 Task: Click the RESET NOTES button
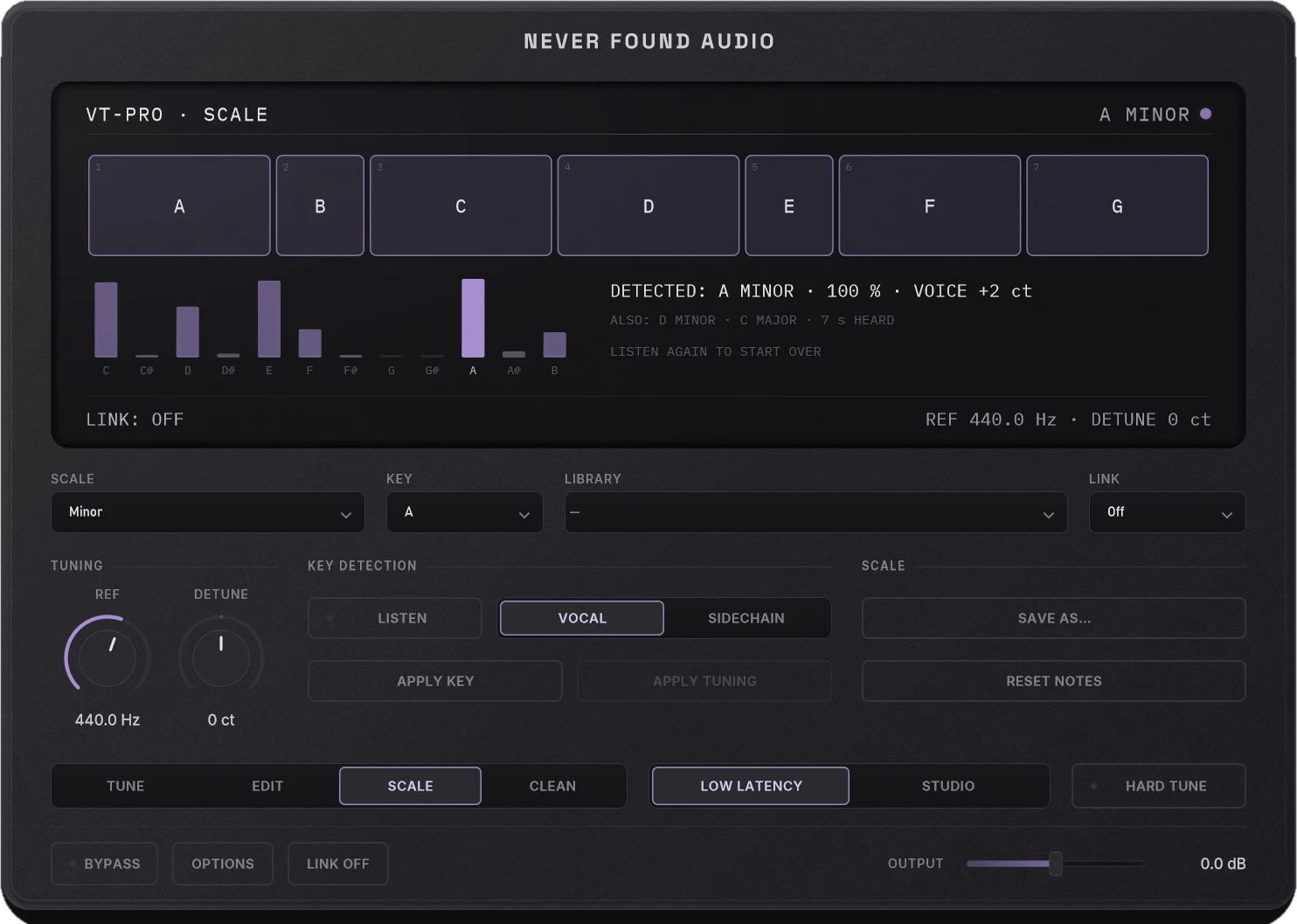pyautogui.click(x=1054, y=681)
